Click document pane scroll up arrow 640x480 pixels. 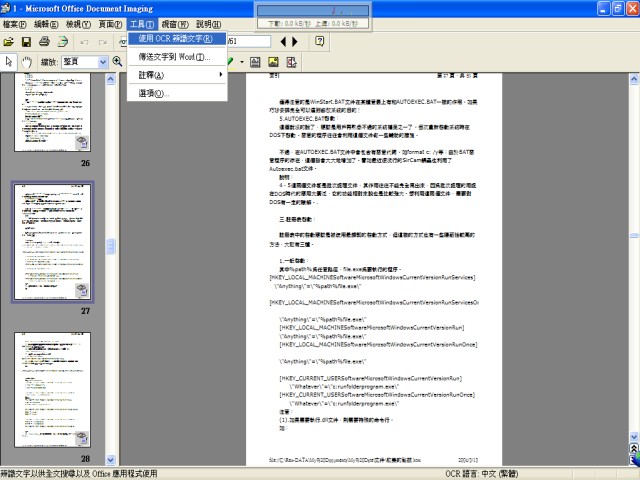click(x=634, y=79)
